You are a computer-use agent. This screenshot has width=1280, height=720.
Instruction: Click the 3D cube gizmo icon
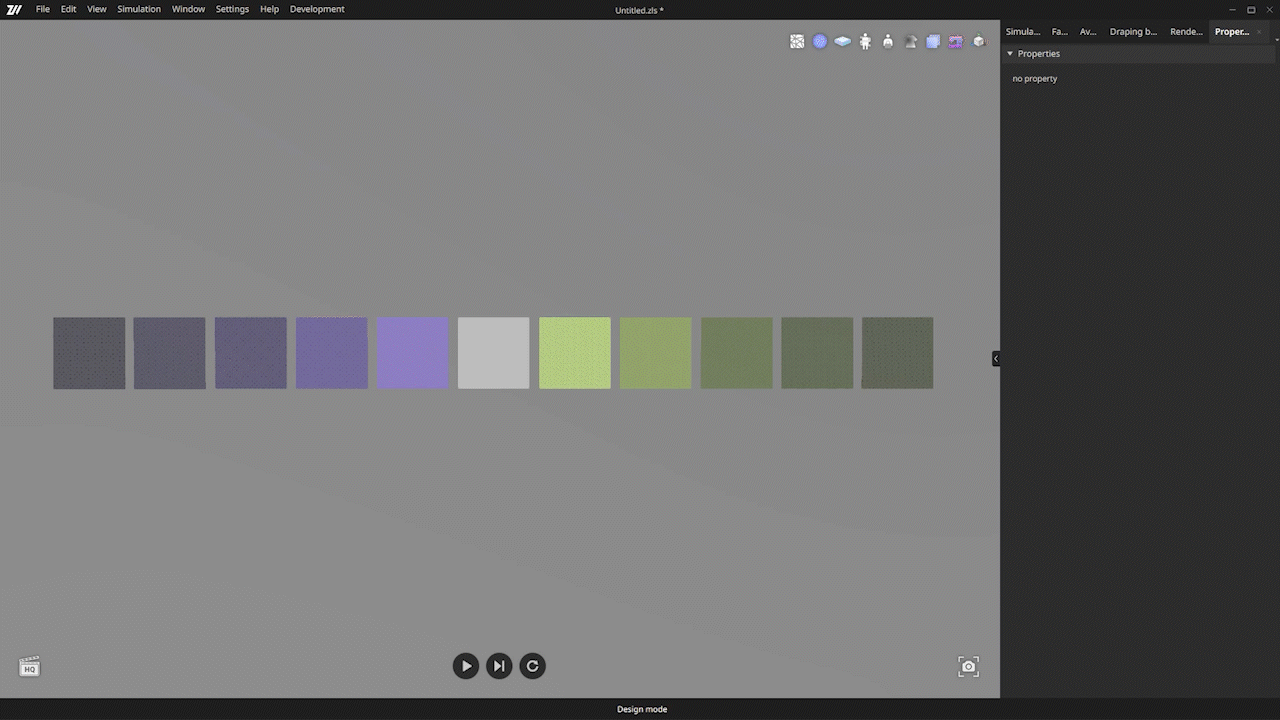coord(979,42)
